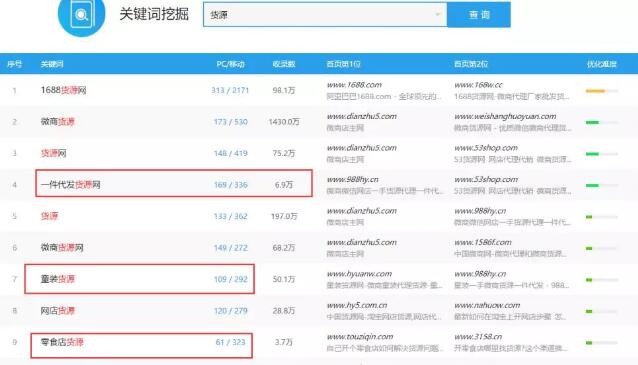Click index value 148 / 419
Screen dimensions: 638x365
tap(230, 153)
